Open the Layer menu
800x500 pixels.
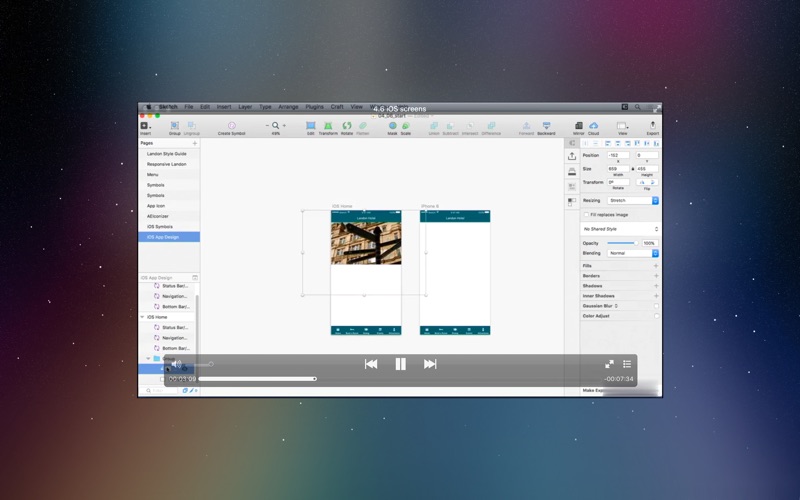(245, 107)
